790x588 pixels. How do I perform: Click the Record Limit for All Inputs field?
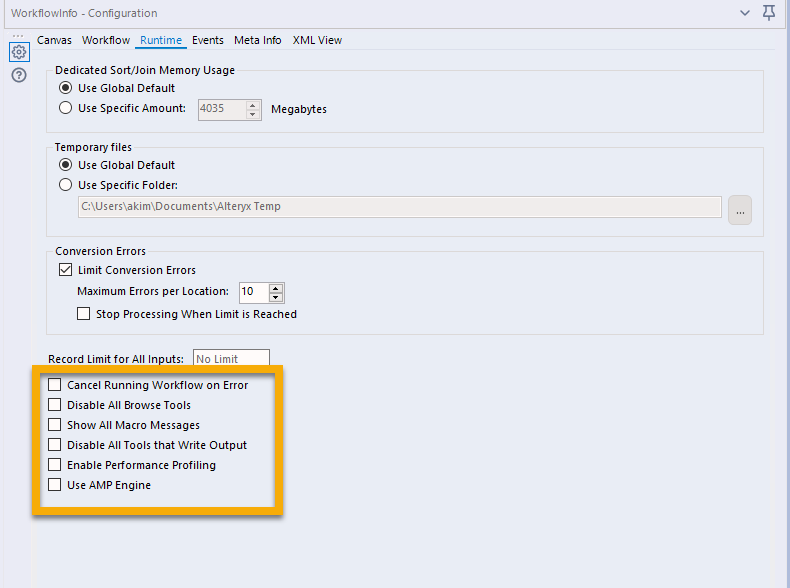click(x=231, y=359)
